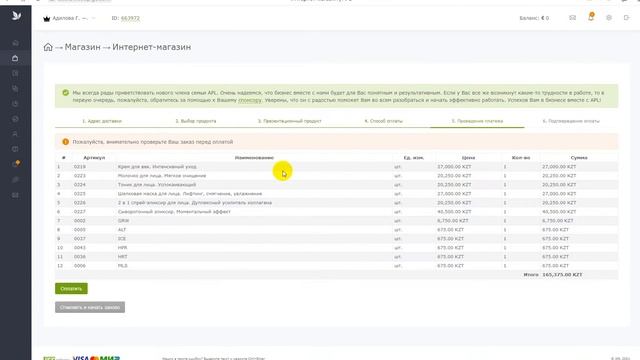Click the ID 663972 link

point(130,18)
